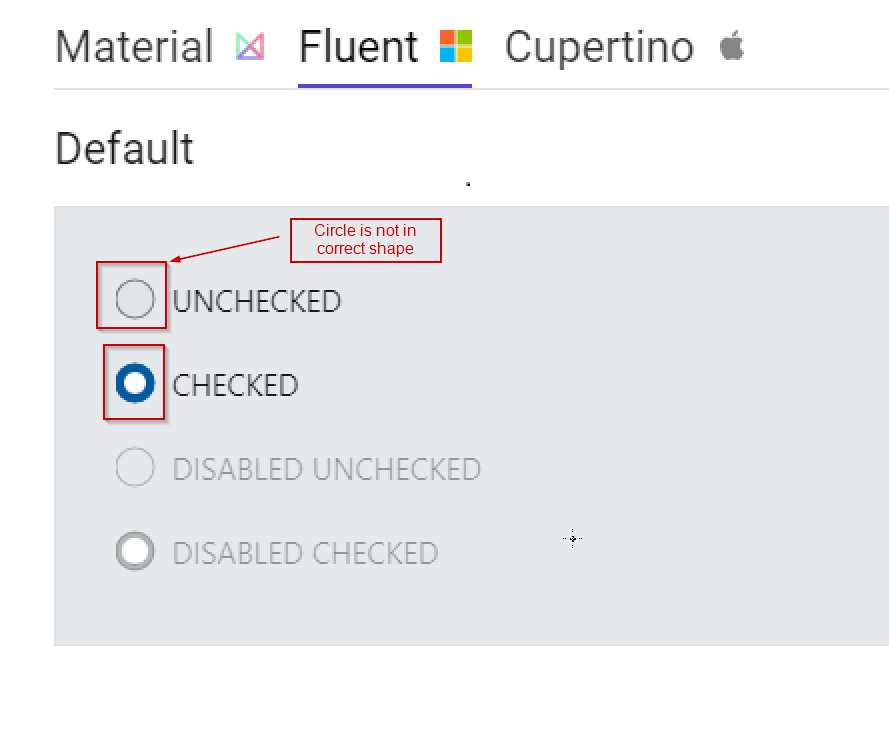Click the Apple logo next to Cupertino
Screen dimensions: 889x740
point(731,46)
